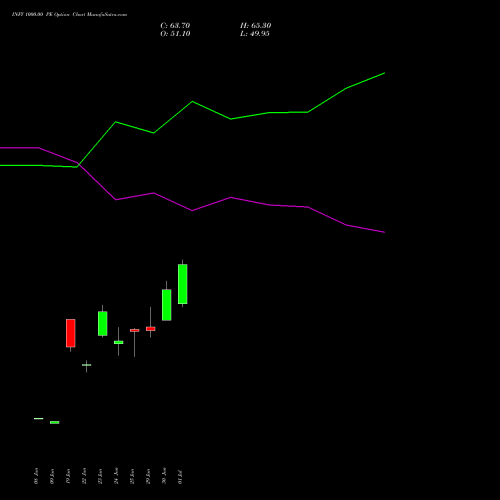Click the 29 Jun date axis label
500x500 pixels.
point(148,476)
